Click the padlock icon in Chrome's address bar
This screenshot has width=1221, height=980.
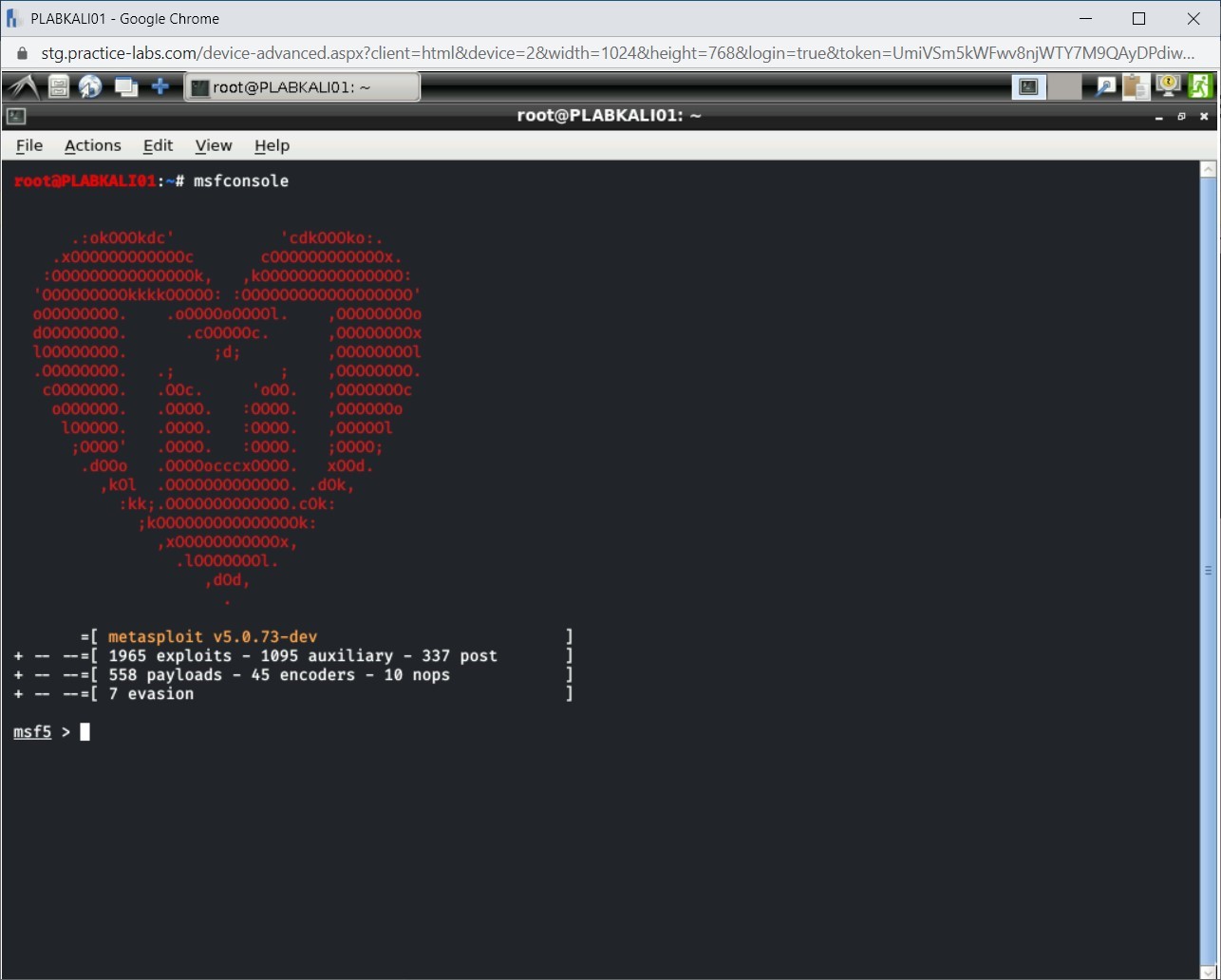point(21,53)
